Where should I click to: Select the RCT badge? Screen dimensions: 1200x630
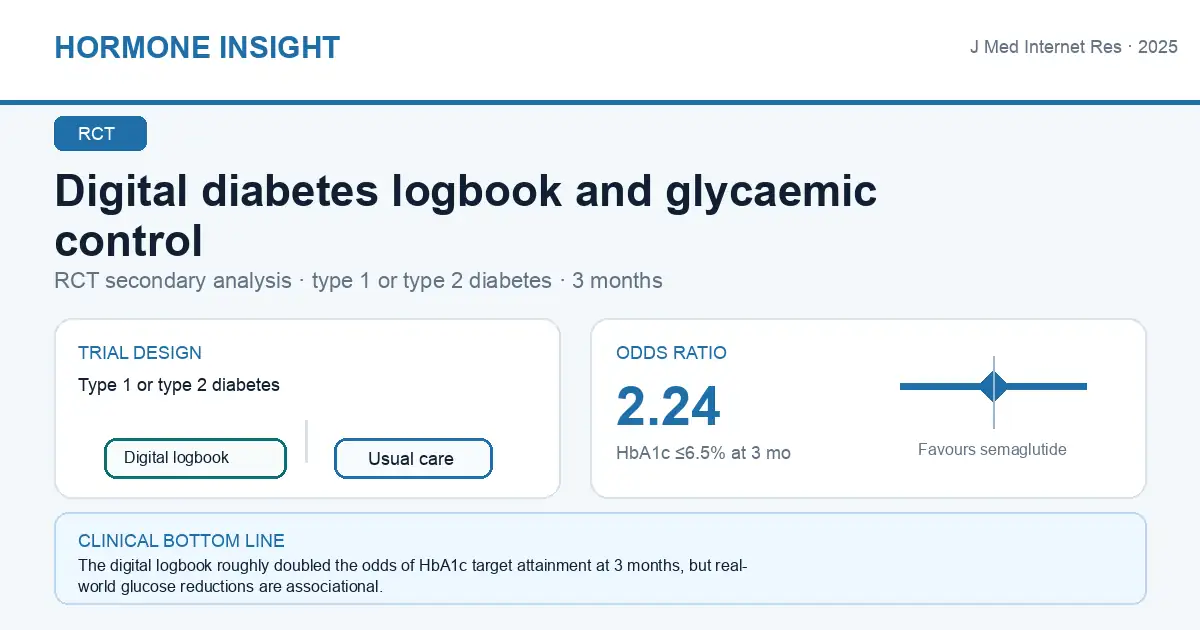coord(100,134)
